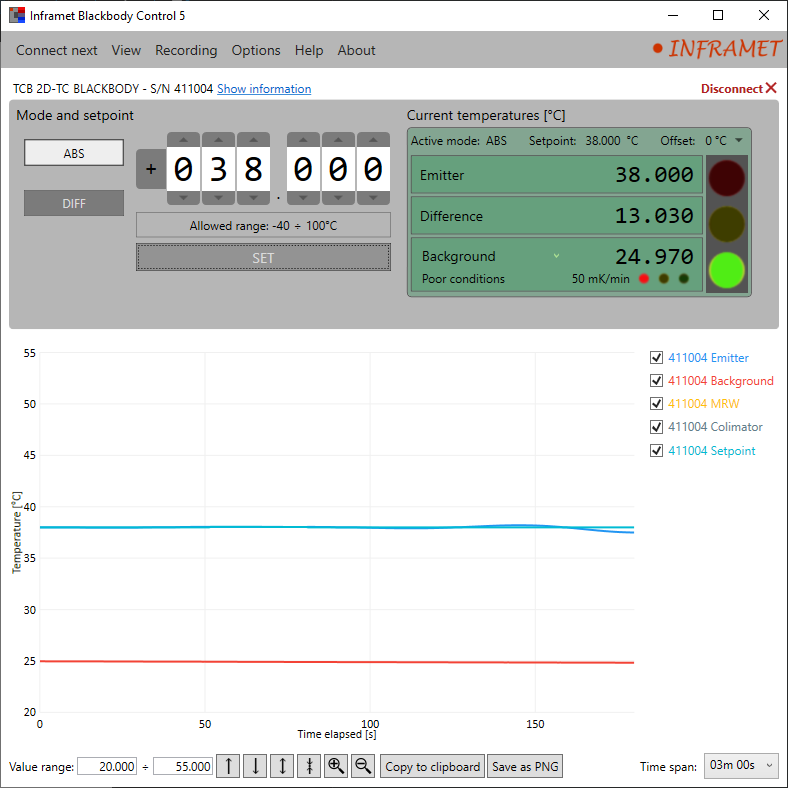Increment the second decimal digit of the setpoint
The width and height of the screenshot is (788, 788).
pos(338,140)
